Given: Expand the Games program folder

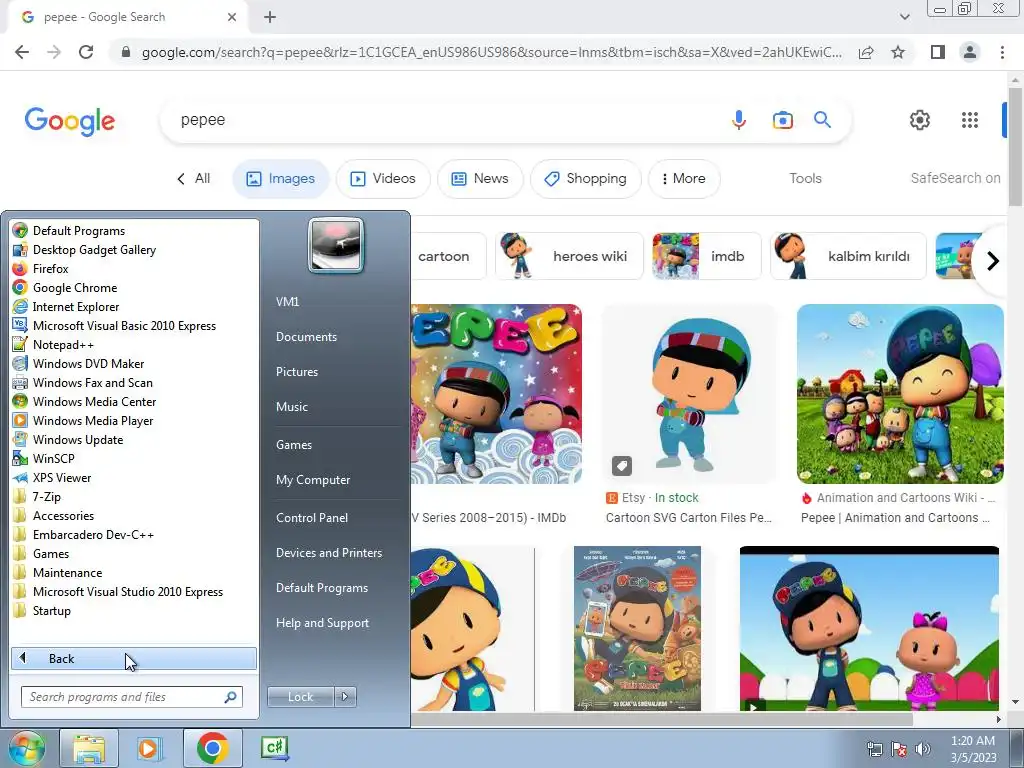Looking at the screenshot, I should (x=41, y=553).
